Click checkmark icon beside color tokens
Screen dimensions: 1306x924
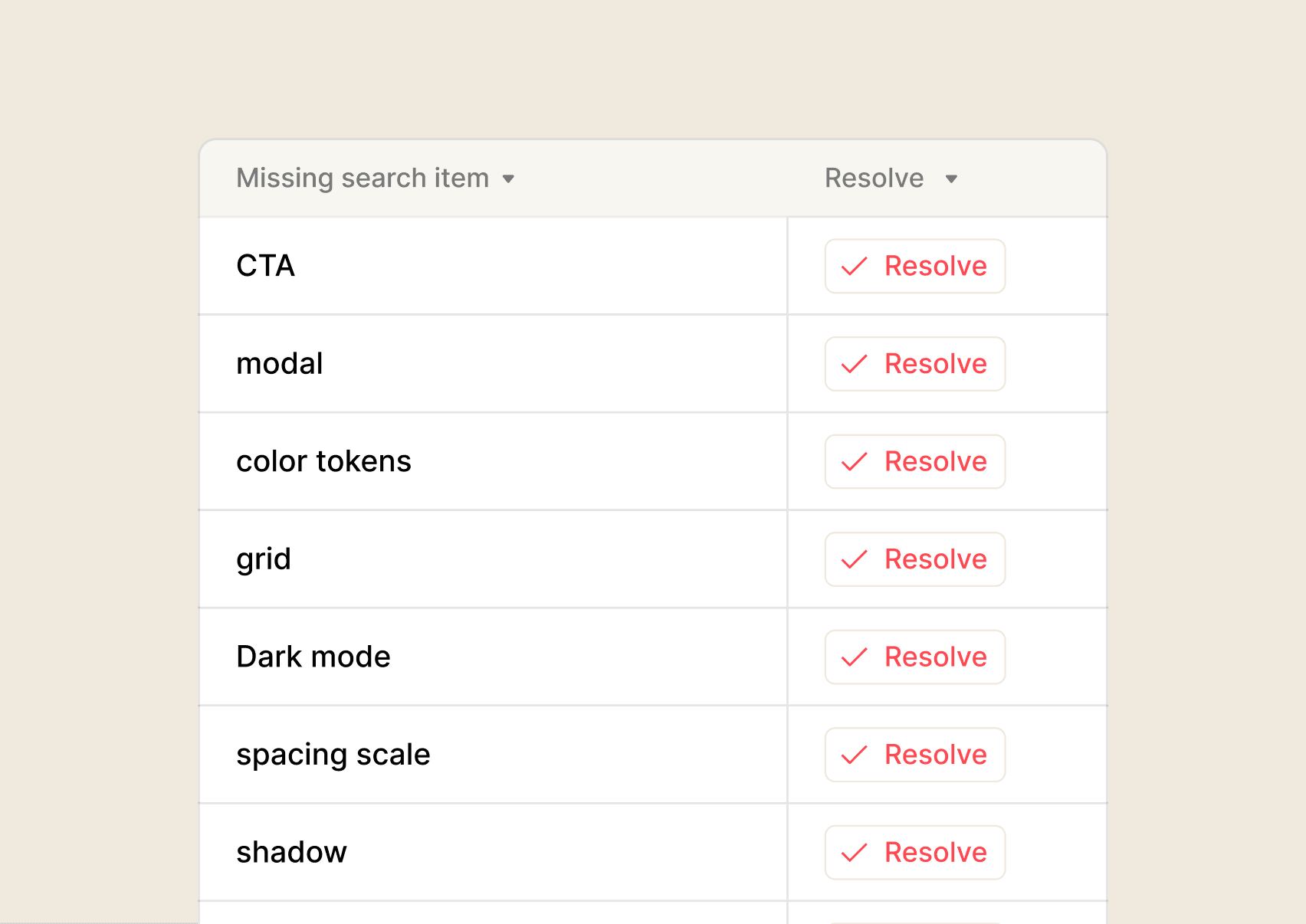tap(854, 462)
